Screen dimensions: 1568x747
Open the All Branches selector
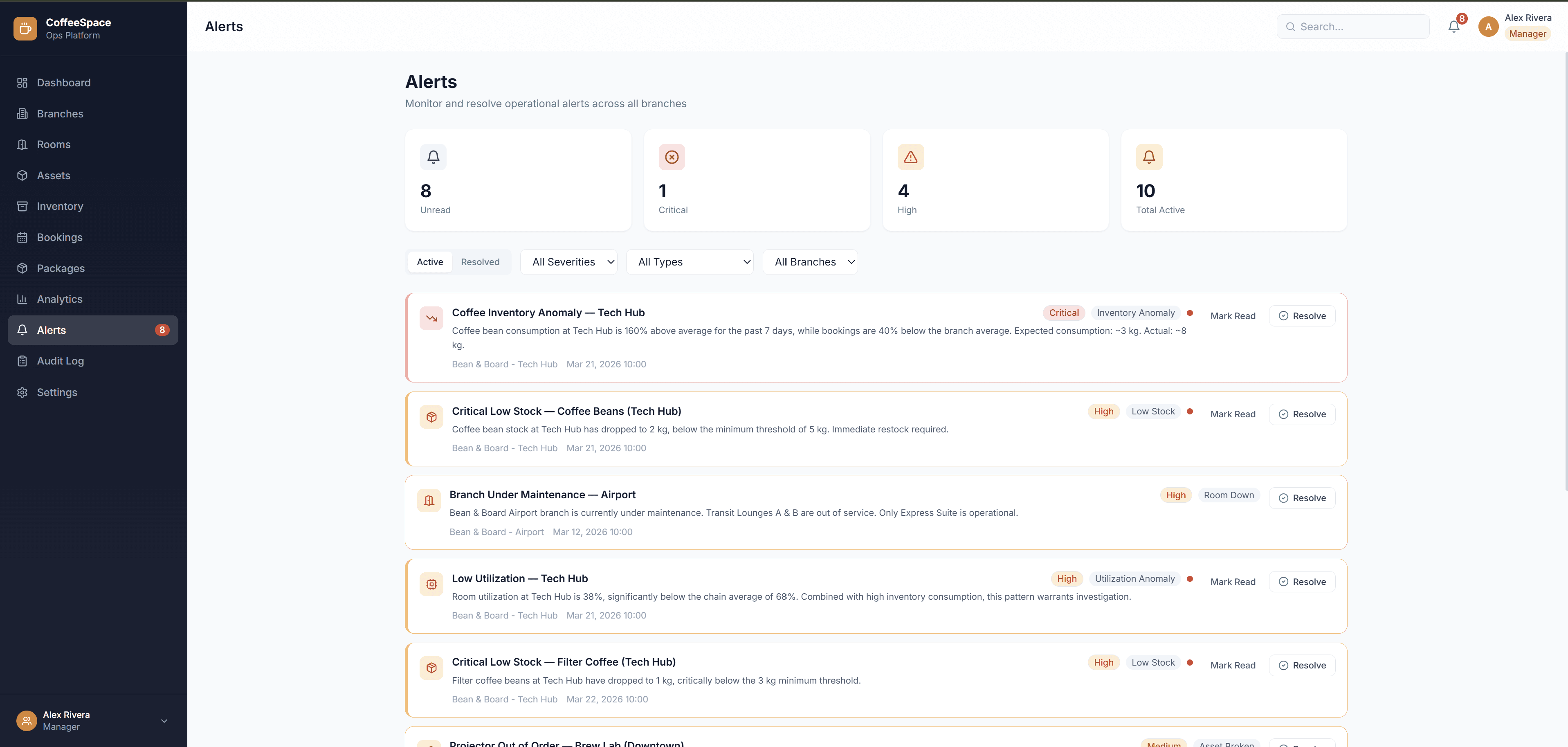click(810, 262)
